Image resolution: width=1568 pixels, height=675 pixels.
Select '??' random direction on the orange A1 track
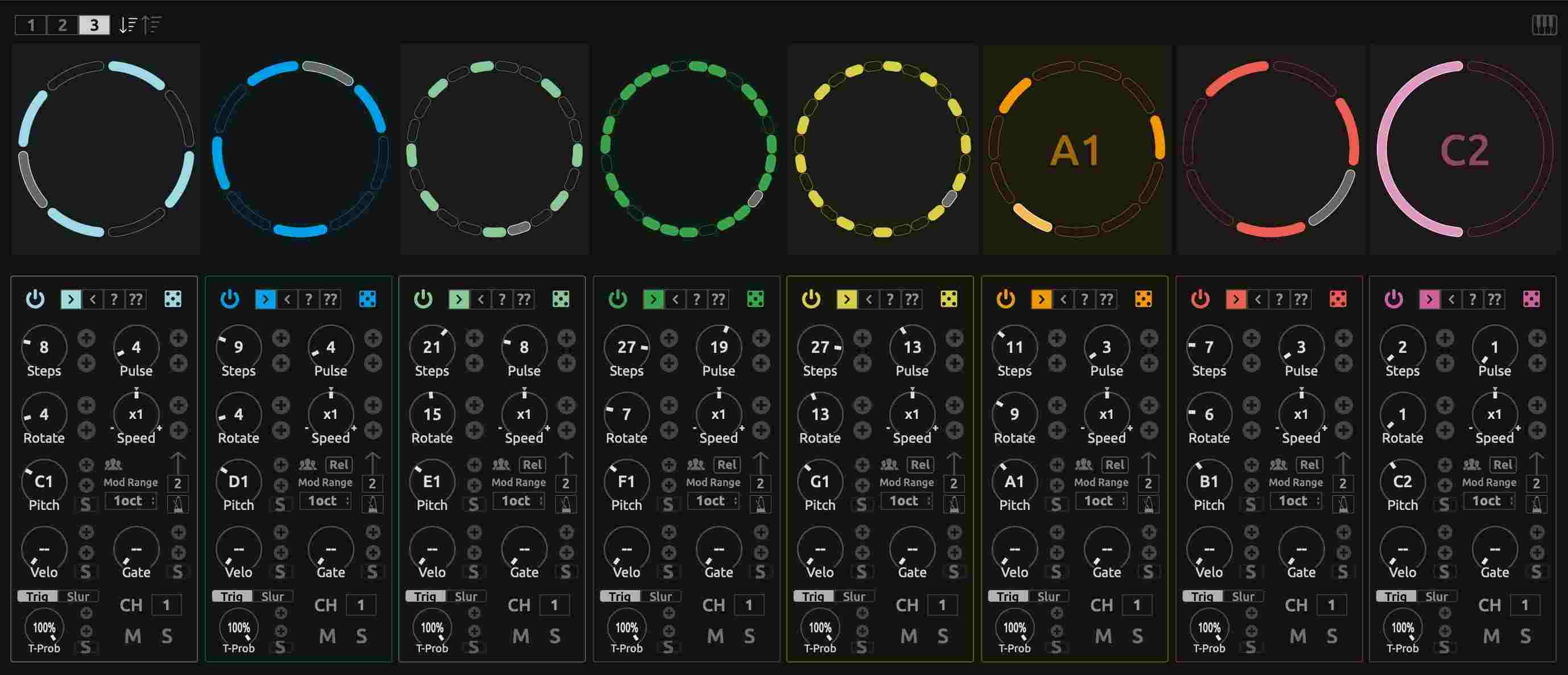(x=1106, y=299)
